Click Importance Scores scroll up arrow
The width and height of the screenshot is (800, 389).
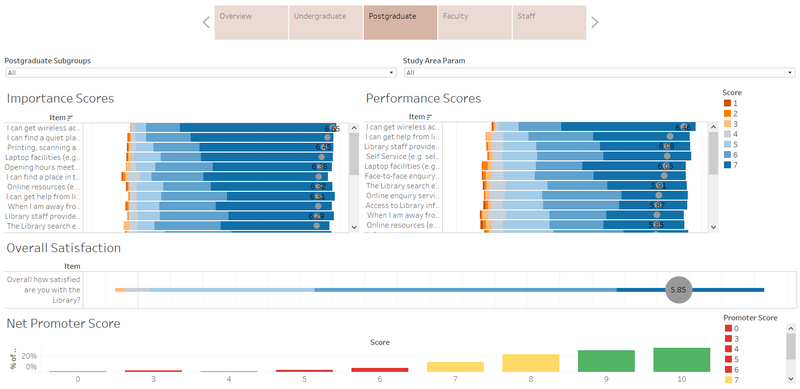pyautogui.click(x=354, y=127)
